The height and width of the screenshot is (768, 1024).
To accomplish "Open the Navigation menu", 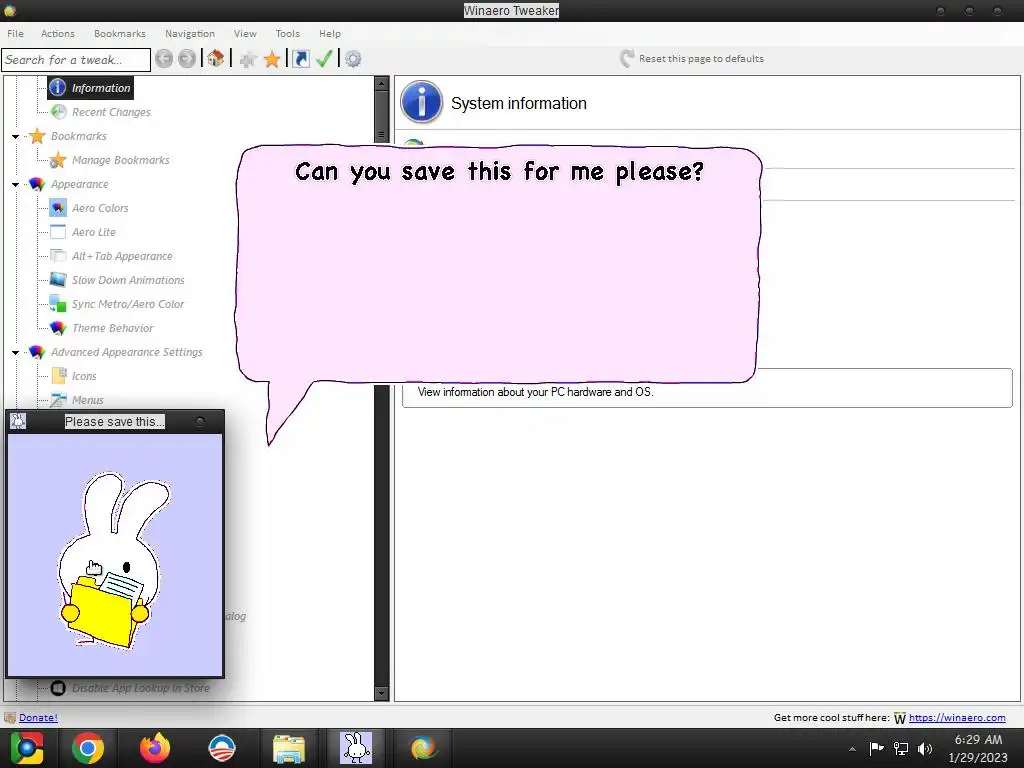I will (x=189, y=33).
